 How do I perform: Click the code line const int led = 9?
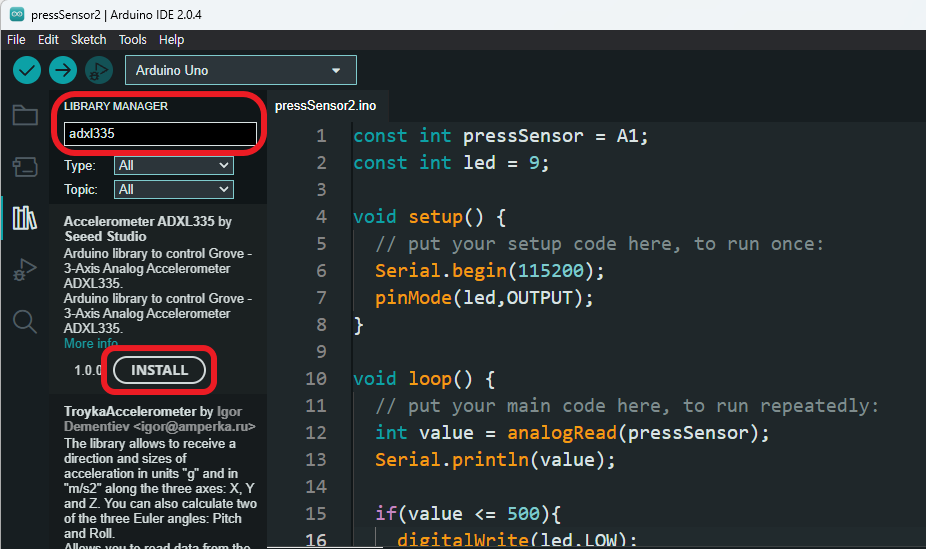click(451, 162)
